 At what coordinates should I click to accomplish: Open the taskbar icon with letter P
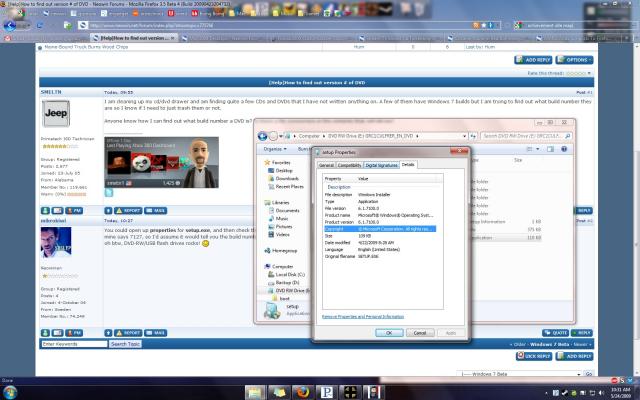(327, 392)
